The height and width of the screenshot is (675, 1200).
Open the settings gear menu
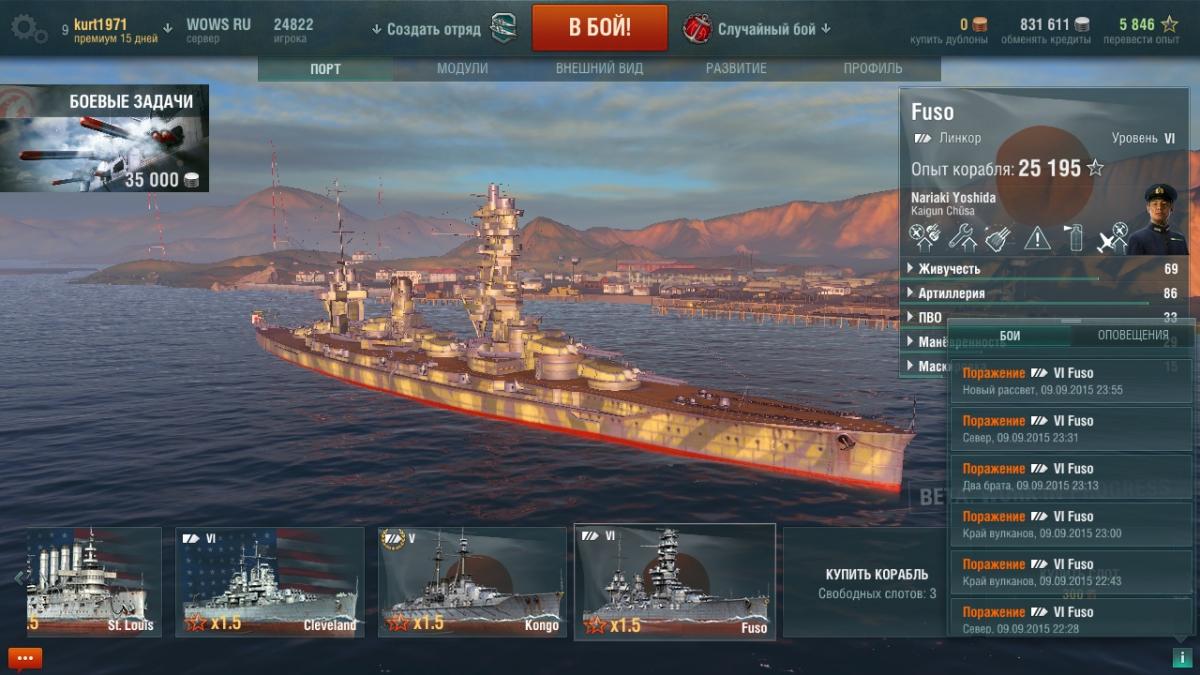(29, 29)
